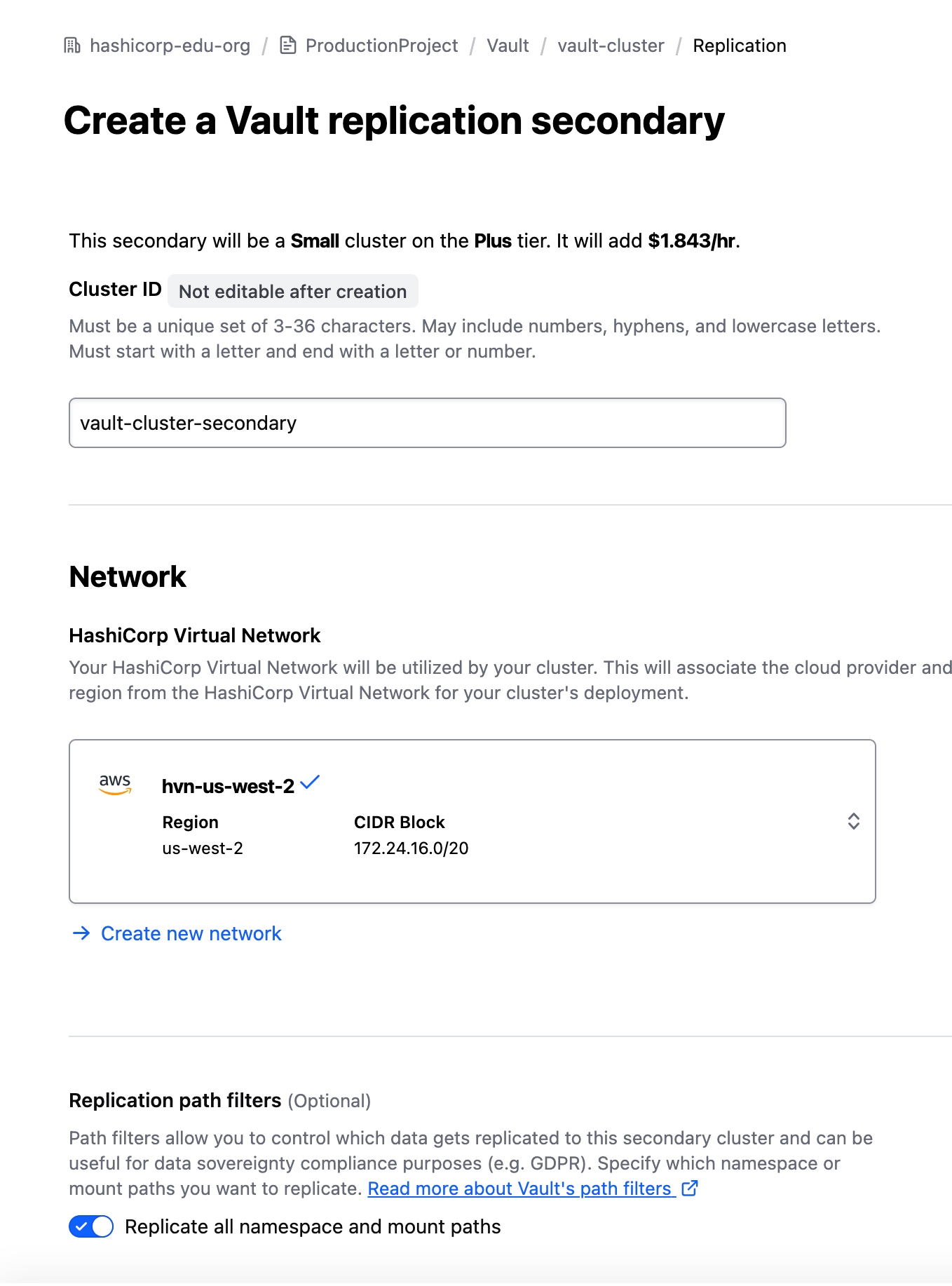Select the Replication breadcrumb item

click(x=740, y=46)
